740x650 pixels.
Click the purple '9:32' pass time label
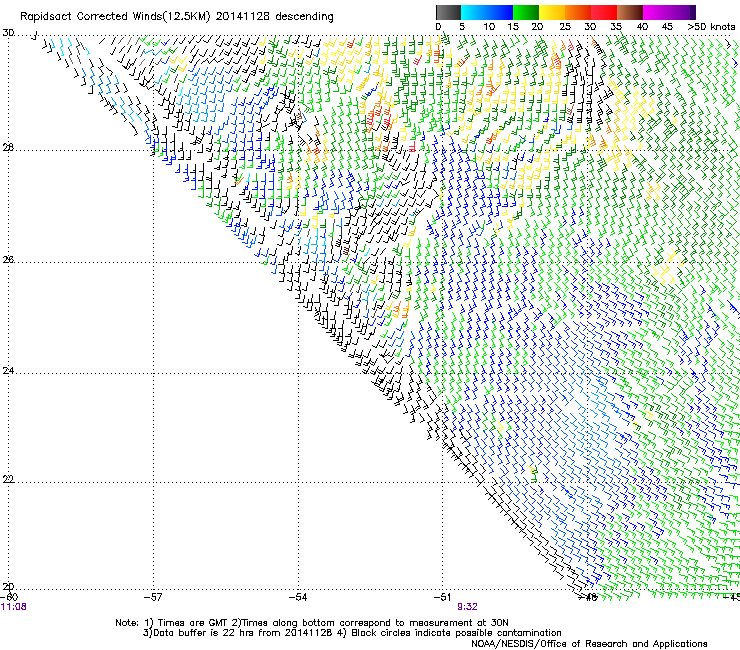[x=467, y=607]
